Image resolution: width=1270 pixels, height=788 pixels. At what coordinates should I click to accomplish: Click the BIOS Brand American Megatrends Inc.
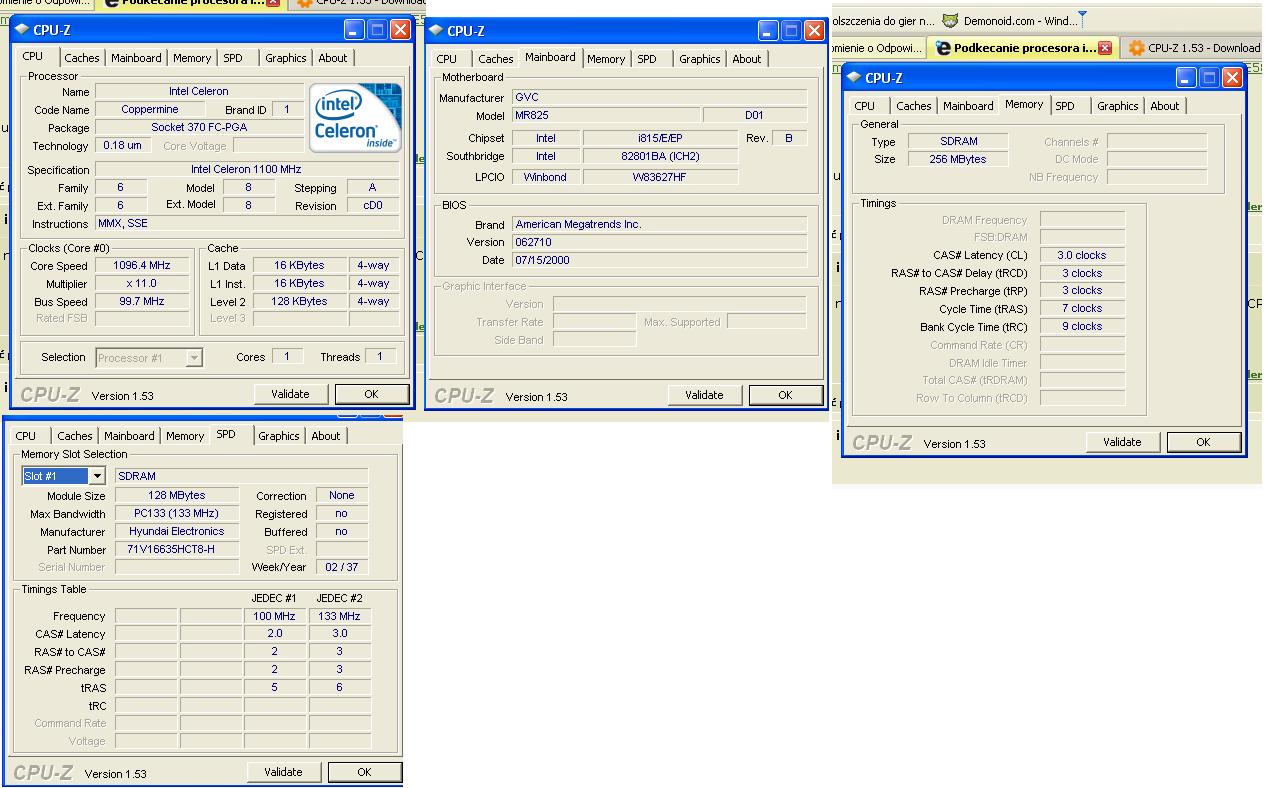point(659,225)
